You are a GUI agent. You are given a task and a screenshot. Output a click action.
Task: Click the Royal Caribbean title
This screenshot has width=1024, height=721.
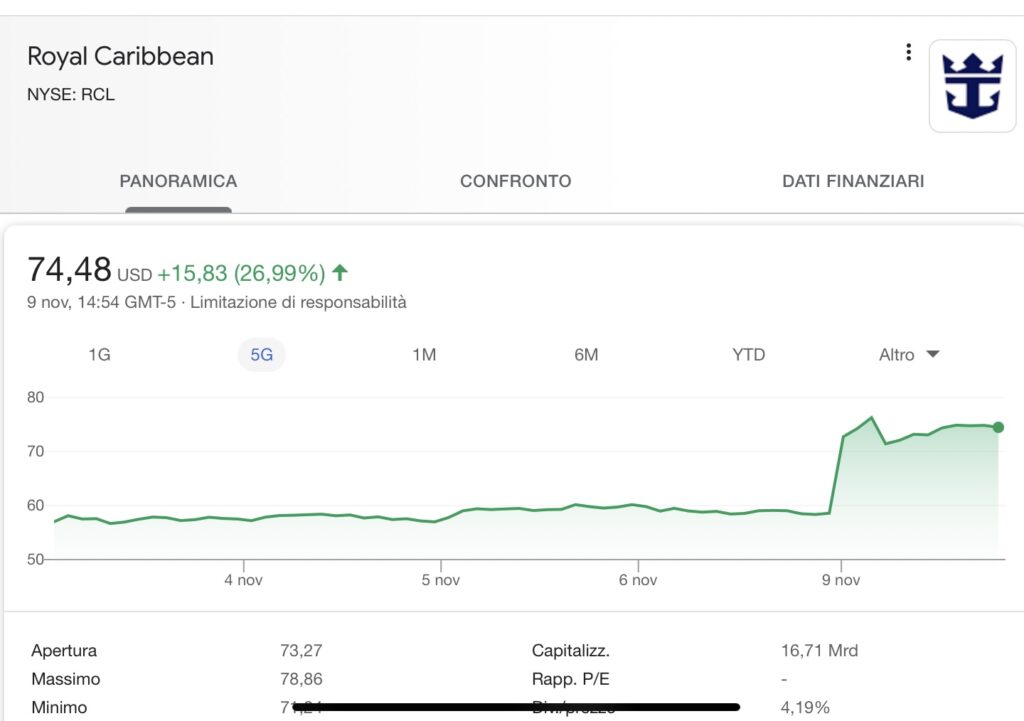click(121, 57)
